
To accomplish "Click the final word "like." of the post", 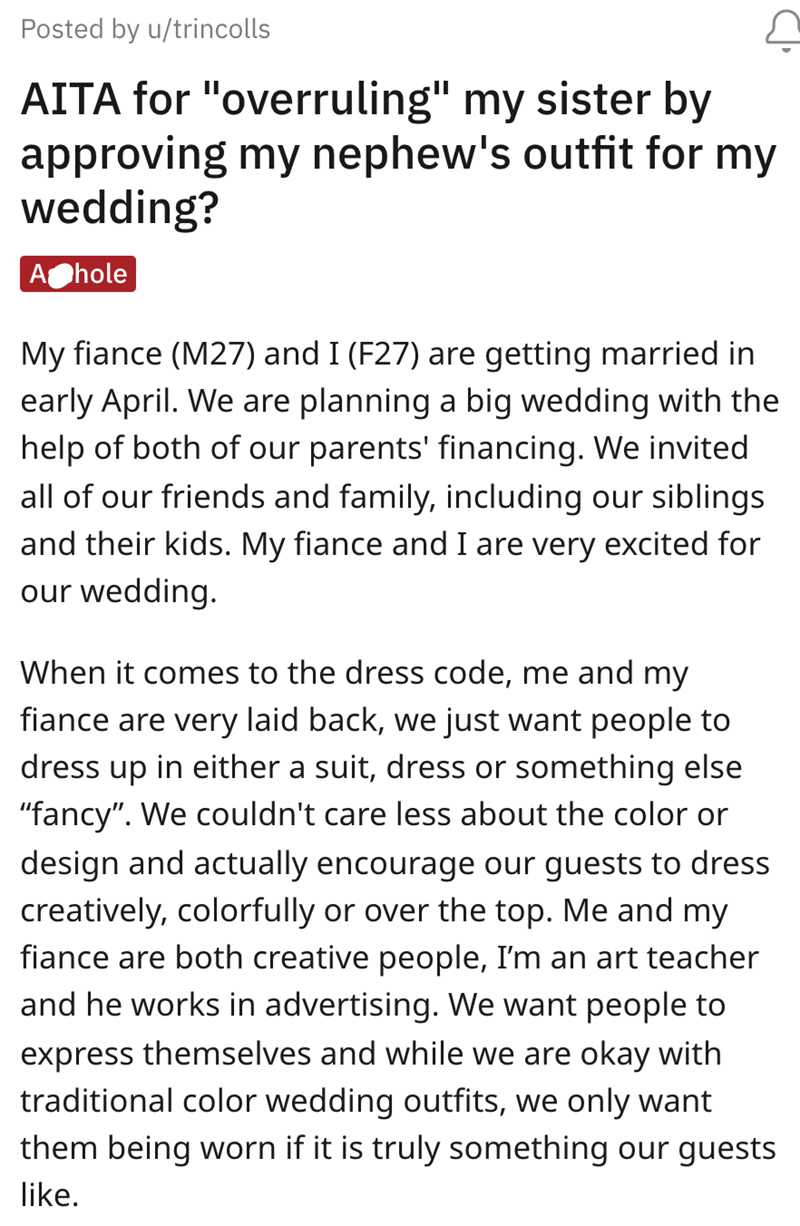I will coord(48,1196).
